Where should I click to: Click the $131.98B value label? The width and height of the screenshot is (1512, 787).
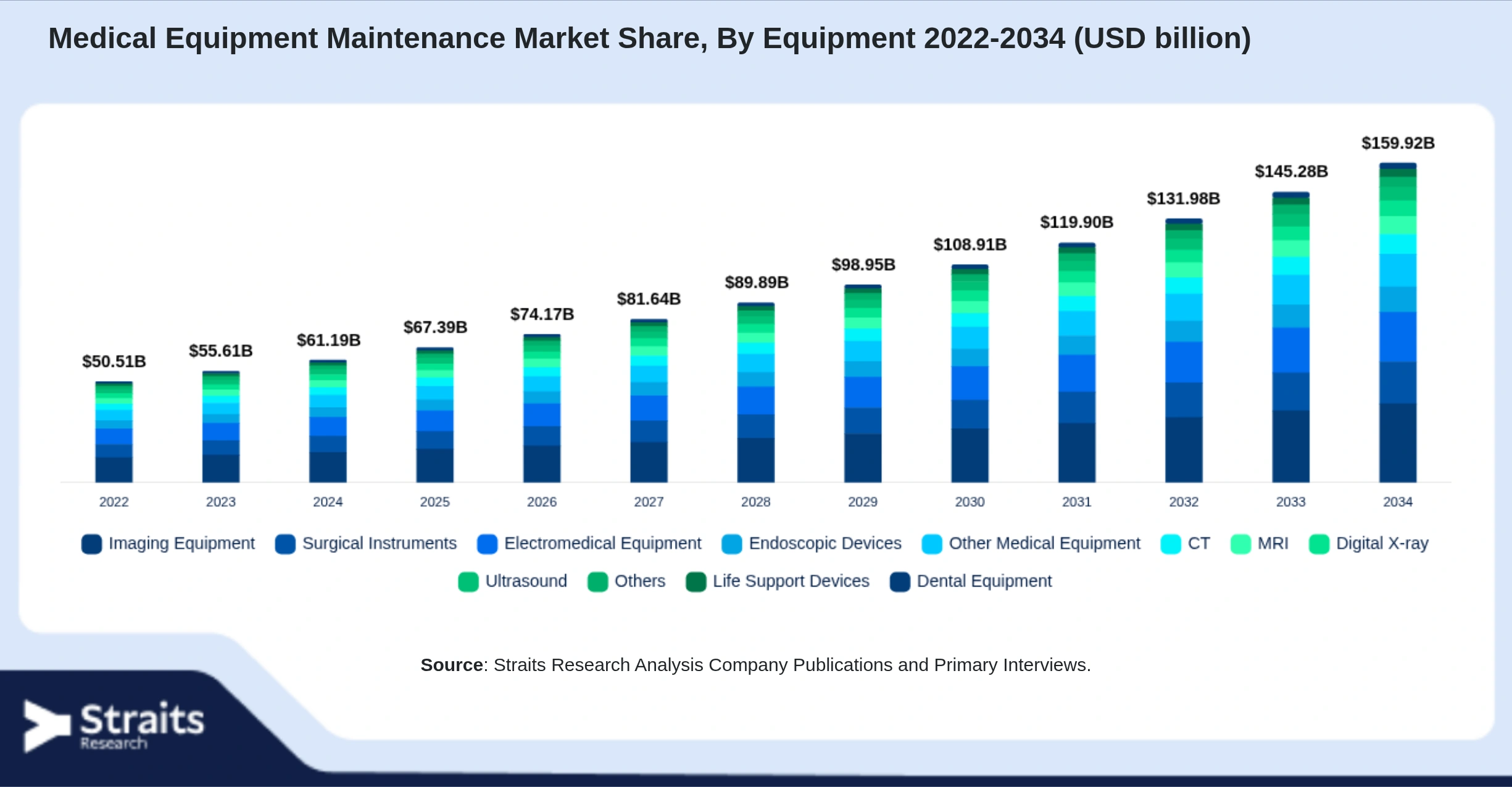[1184, 199]
